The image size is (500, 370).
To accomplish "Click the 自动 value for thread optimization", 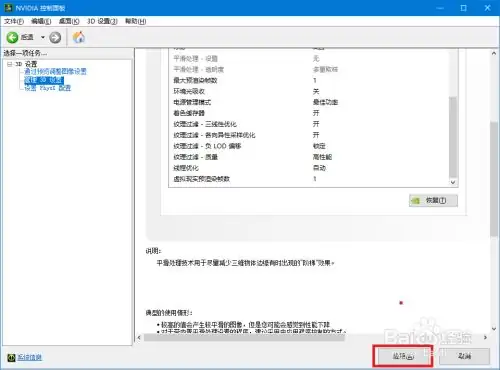I will pos(319,168).
